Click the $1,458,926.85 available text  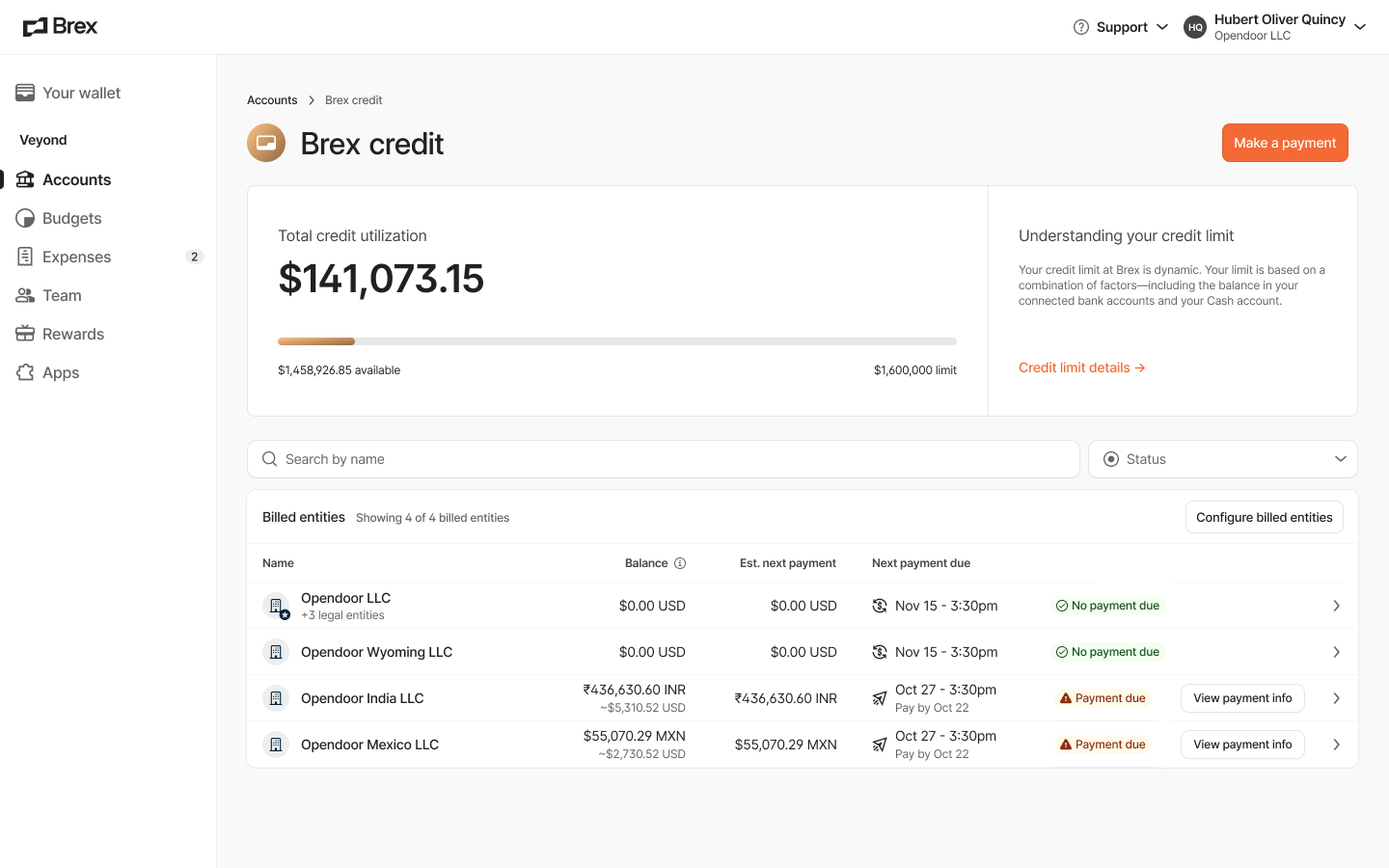click(339, 370)
